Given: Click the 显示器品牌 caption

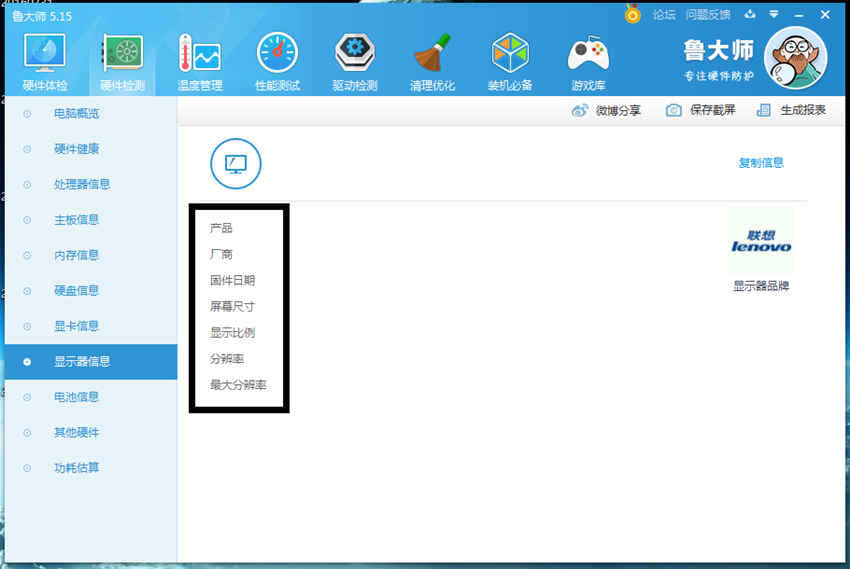Looking at the screenshot, I should pos(761,286).
